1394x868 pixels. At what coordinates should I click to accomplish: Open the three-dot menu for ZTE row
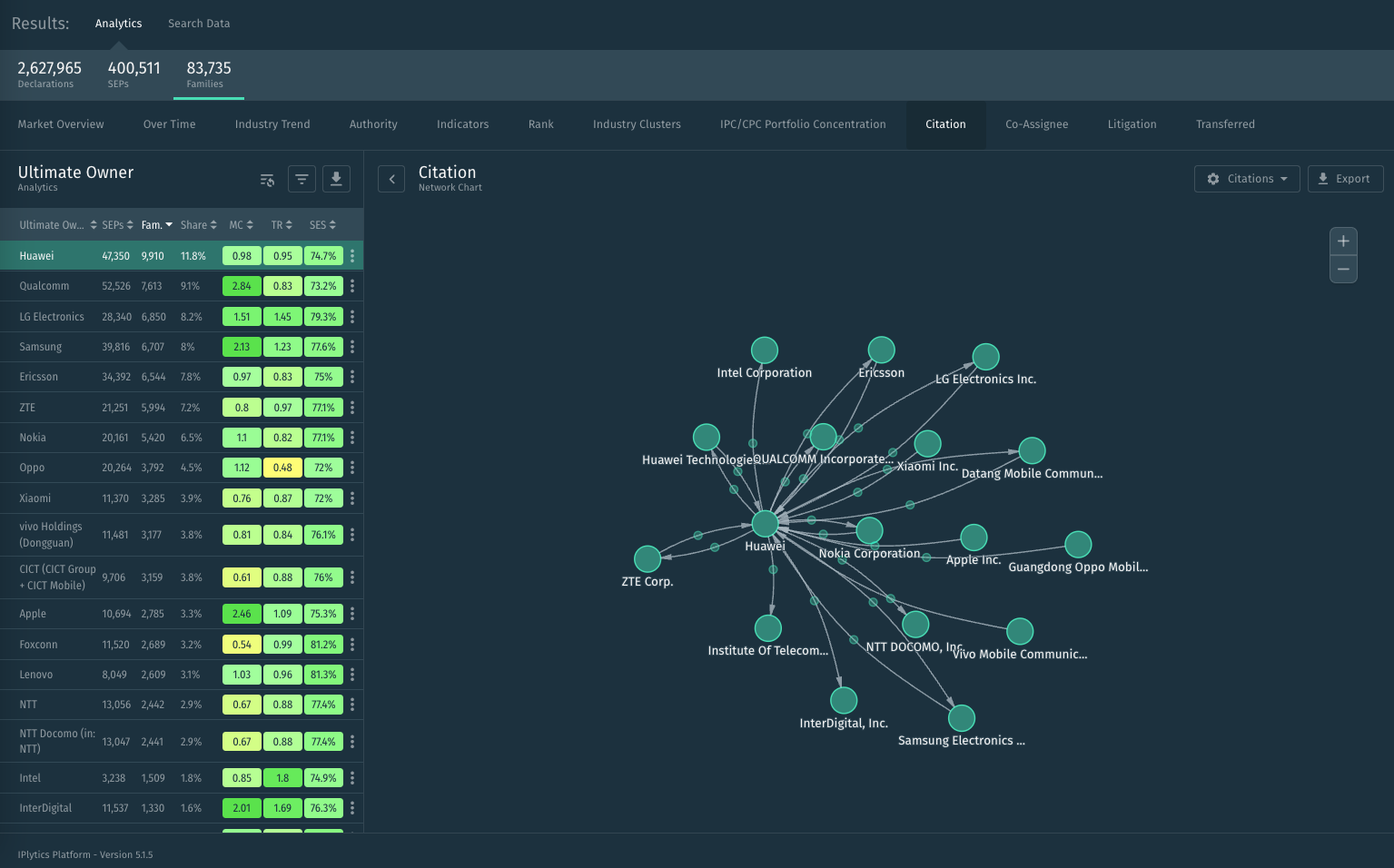click(352, 408)
